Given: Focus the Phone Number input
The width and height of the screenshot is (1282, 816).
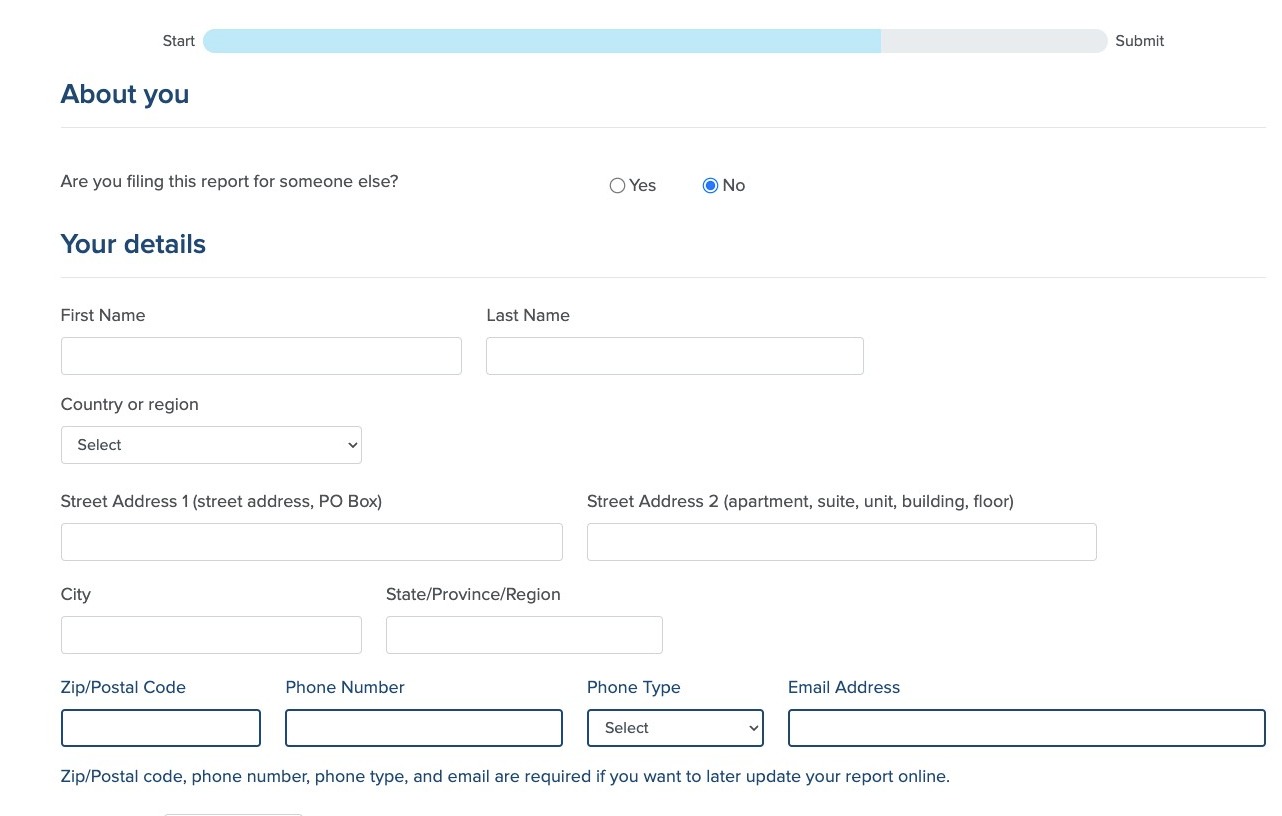Looking at the screenshot, I should (x=424, y=728).
